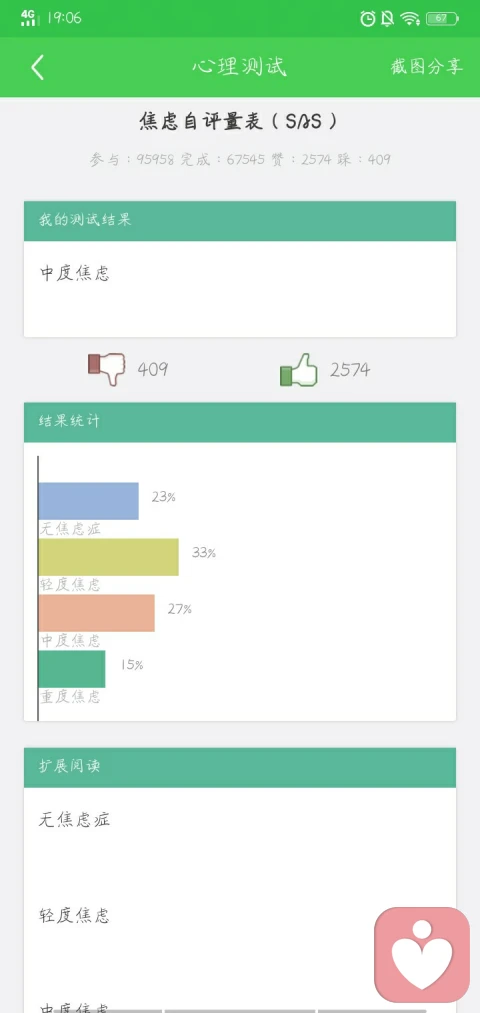Viewport: 480px width, 1013px height.
Task: Open the pink heart floating icon
Action: pyautogui.click(x=422, y=955)
